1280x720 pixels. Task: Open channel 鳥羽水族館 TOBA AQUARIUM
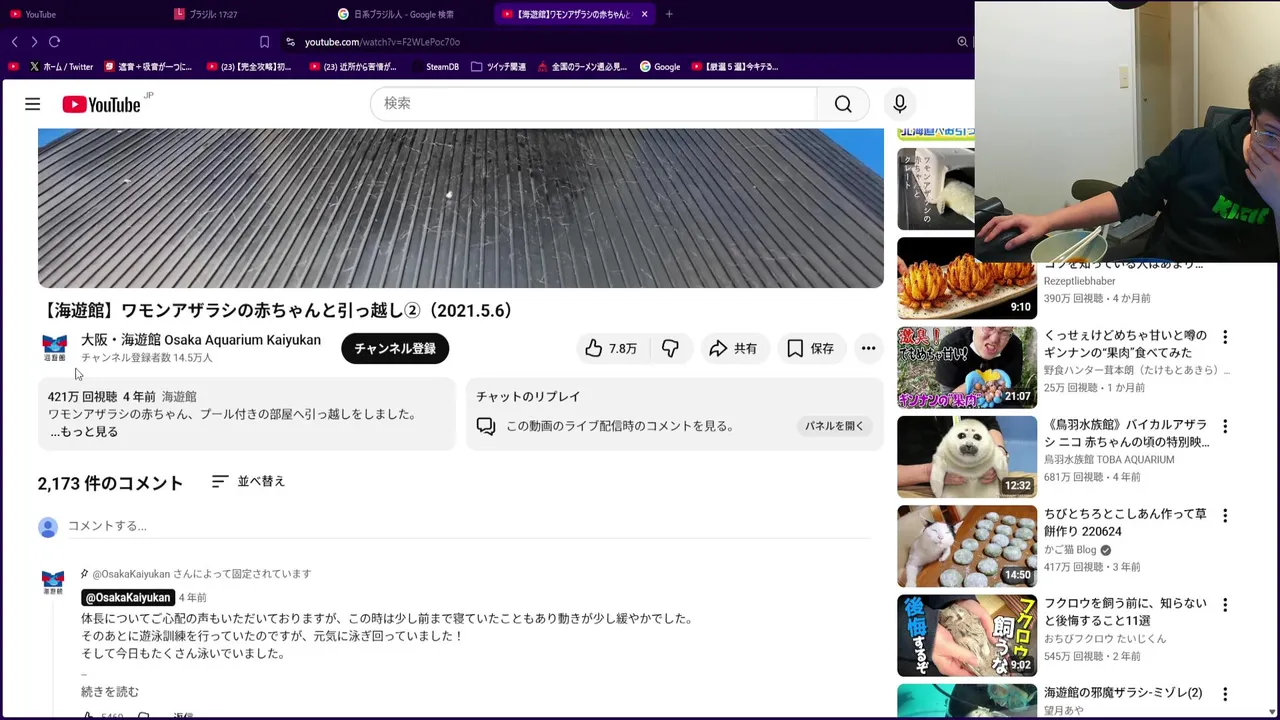coord(1109,460)
